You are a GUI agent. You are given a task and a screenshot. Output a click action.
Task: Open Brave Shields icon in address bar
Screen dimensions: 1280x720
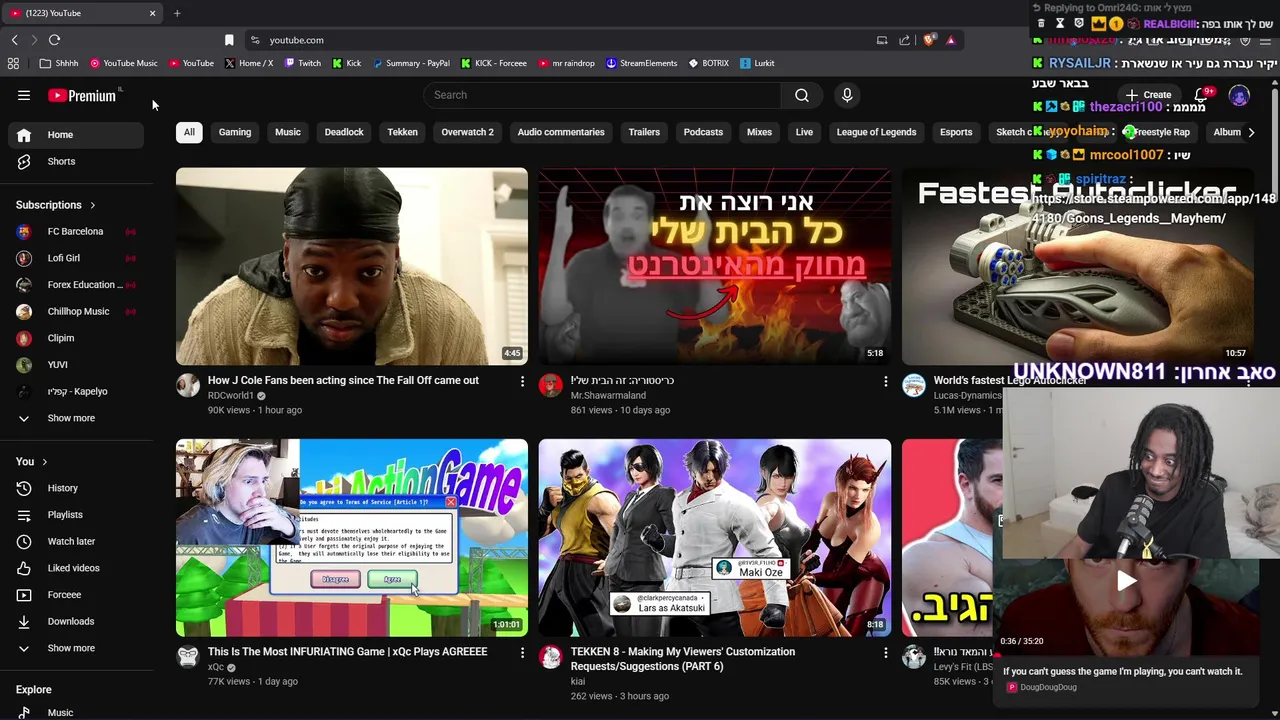tap(929, 40)
